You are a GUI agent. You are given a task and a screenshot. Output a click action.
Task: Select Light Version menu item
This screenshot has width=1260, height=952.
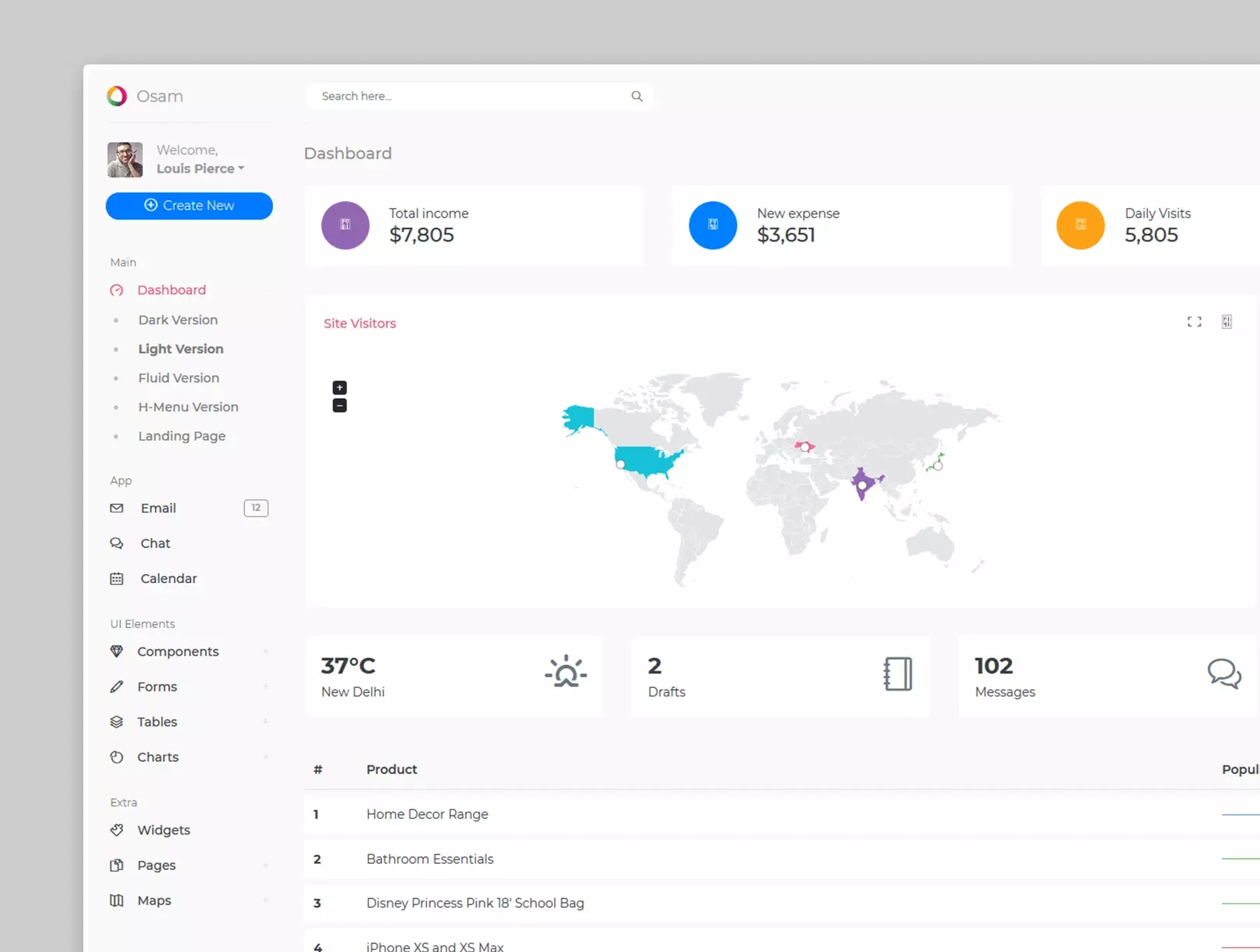[181, 349]
